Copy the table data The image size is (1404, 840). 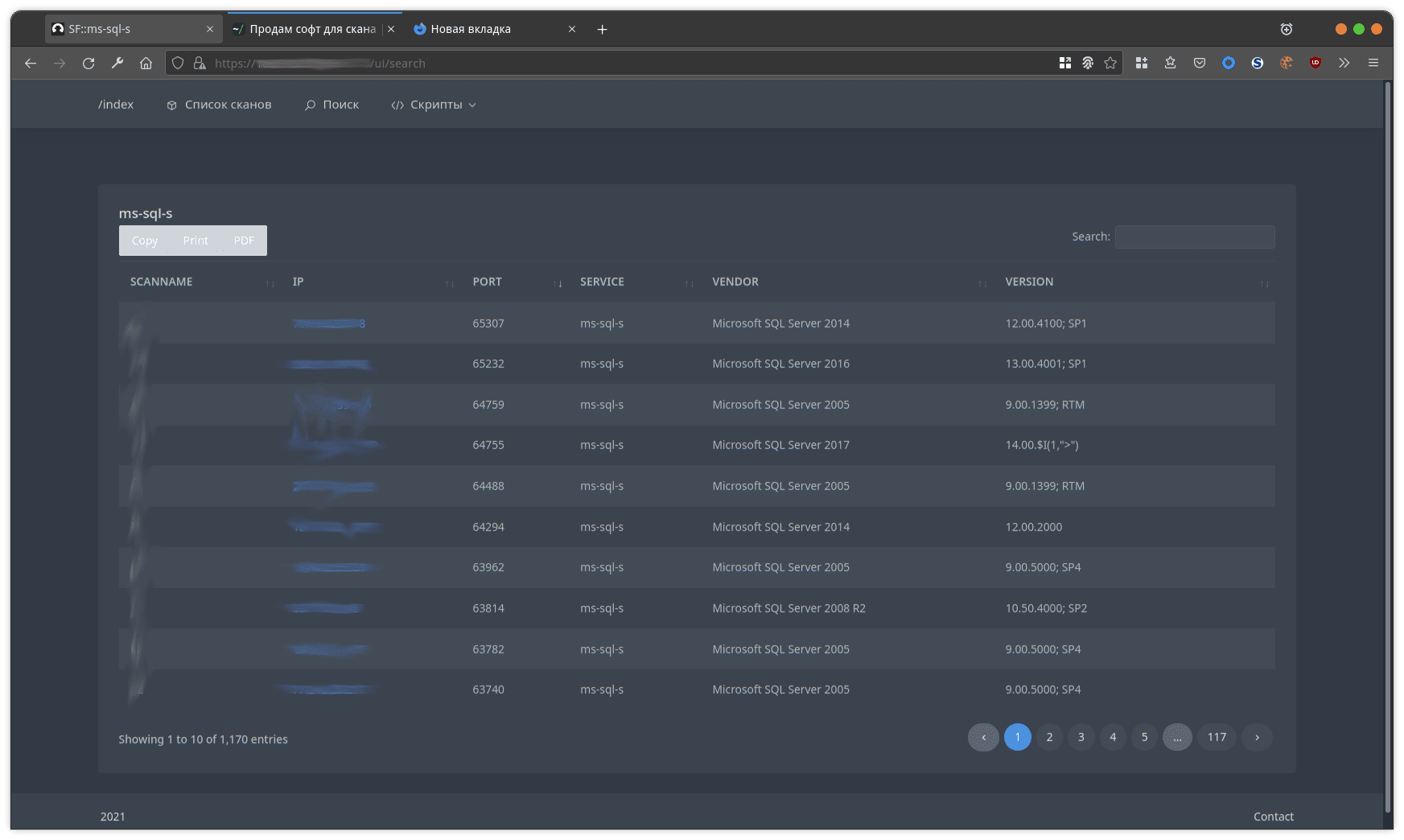(145, 241)
